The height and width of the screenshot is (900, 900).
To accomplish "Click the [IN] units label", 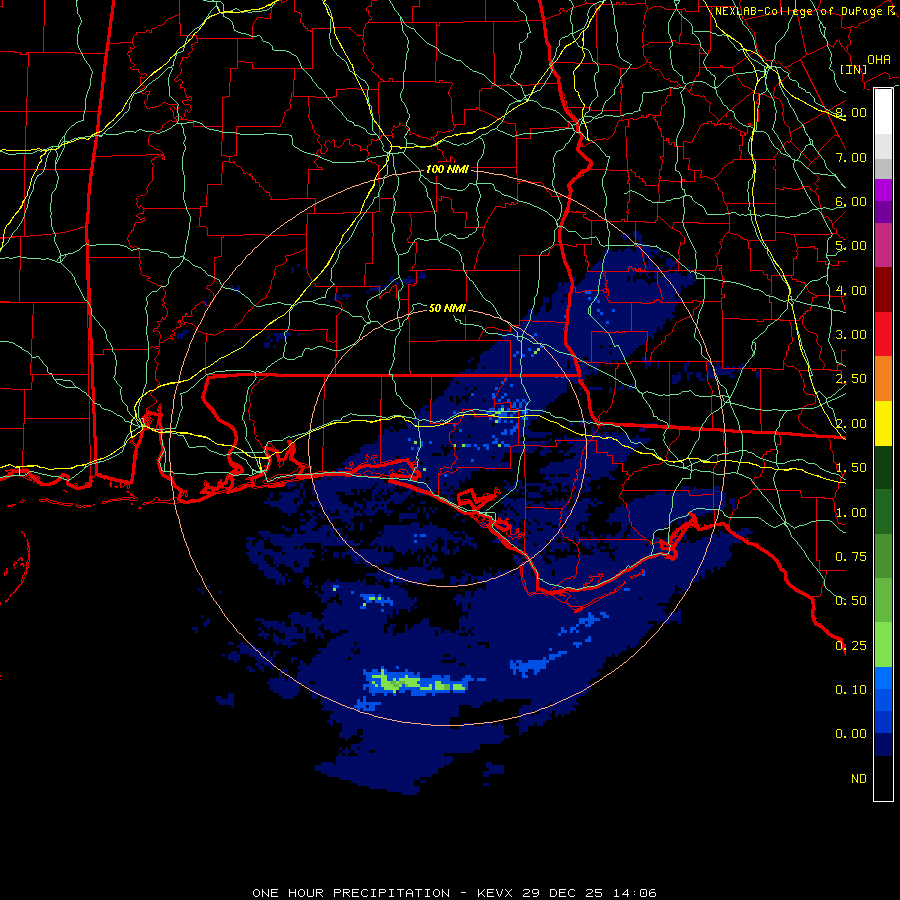I will (854, 69).
